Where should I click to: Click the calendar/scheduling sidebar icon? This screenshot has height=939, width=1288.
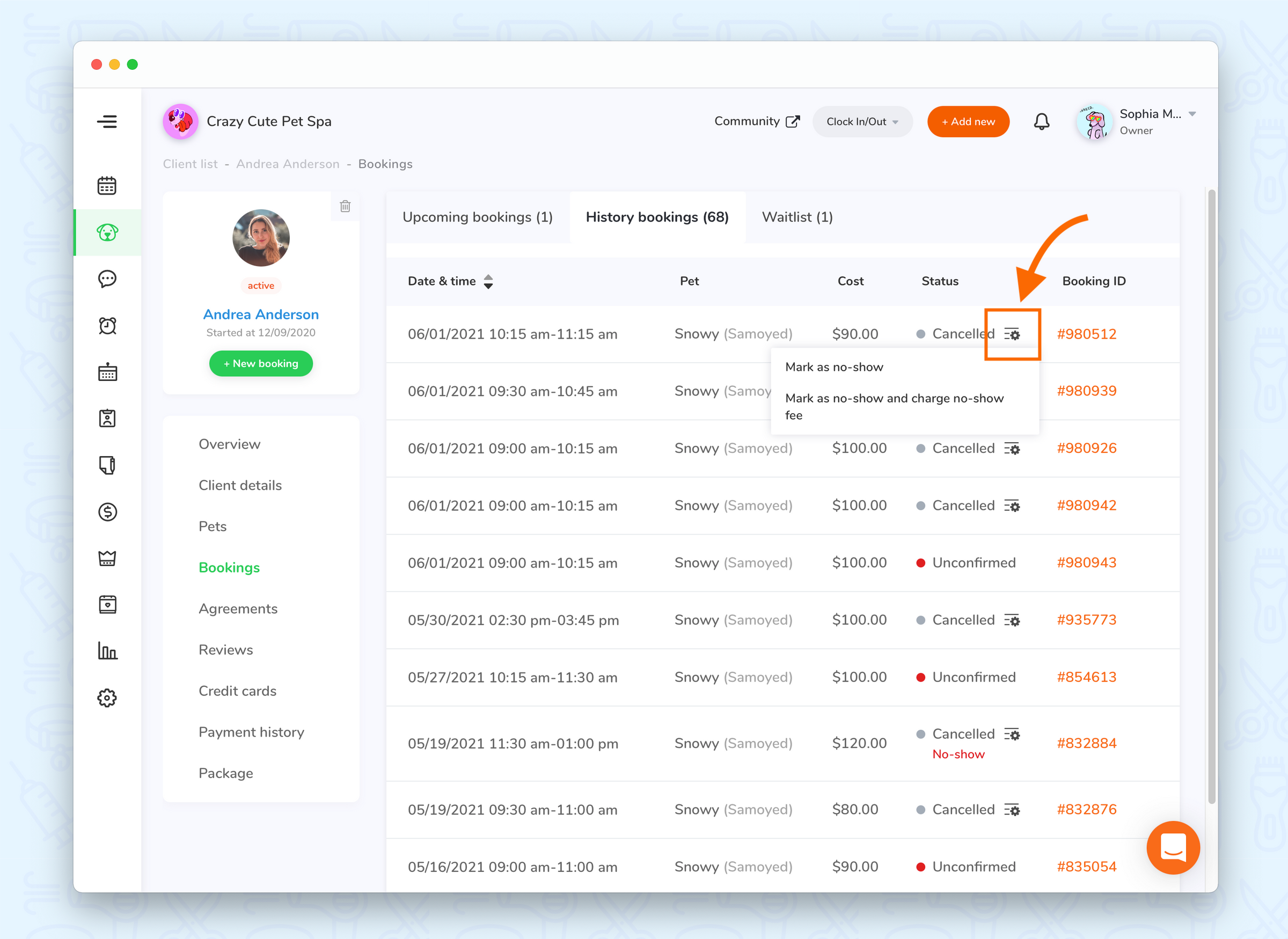[107, 184]
